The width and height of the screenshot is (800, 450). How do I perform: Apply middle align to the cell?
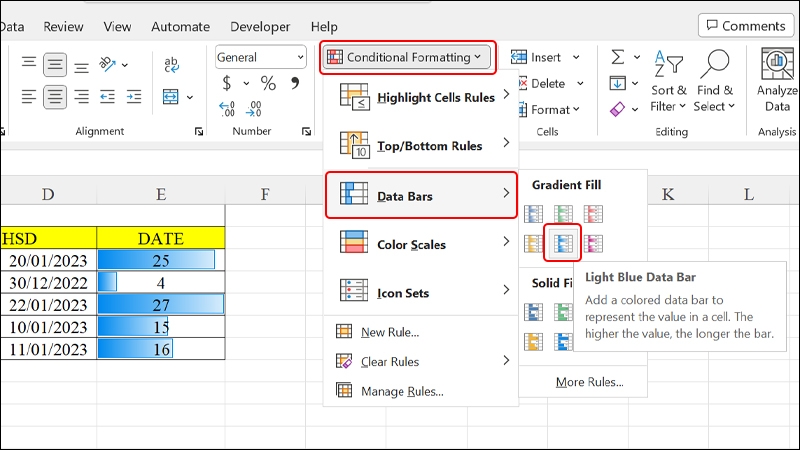[55, 64]
